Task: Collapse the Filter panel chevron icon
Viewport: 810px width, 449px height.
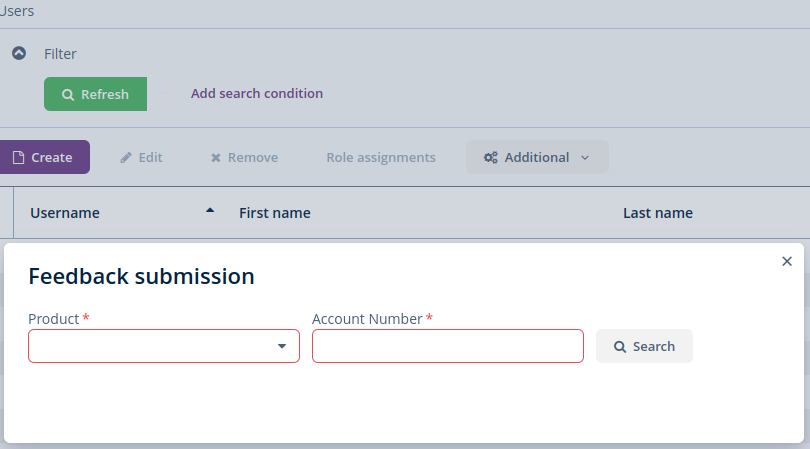Action: point(19,53)
